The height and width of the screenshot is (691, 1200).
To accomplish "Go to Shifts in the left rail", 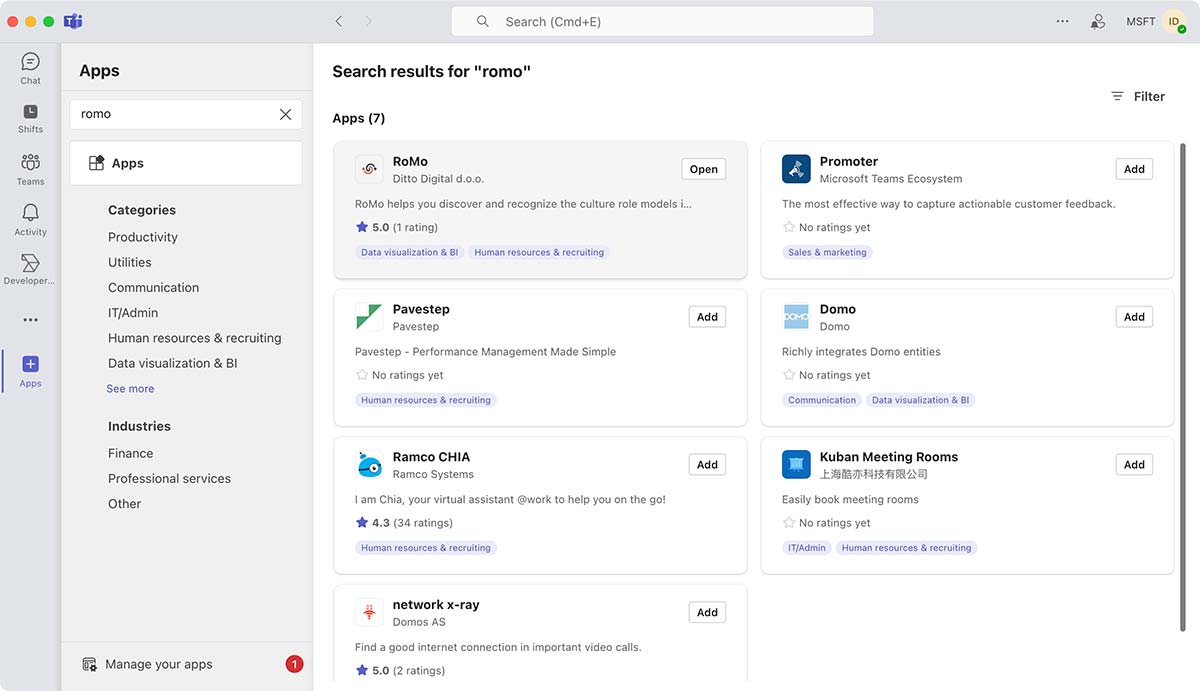I will point(30,118).
